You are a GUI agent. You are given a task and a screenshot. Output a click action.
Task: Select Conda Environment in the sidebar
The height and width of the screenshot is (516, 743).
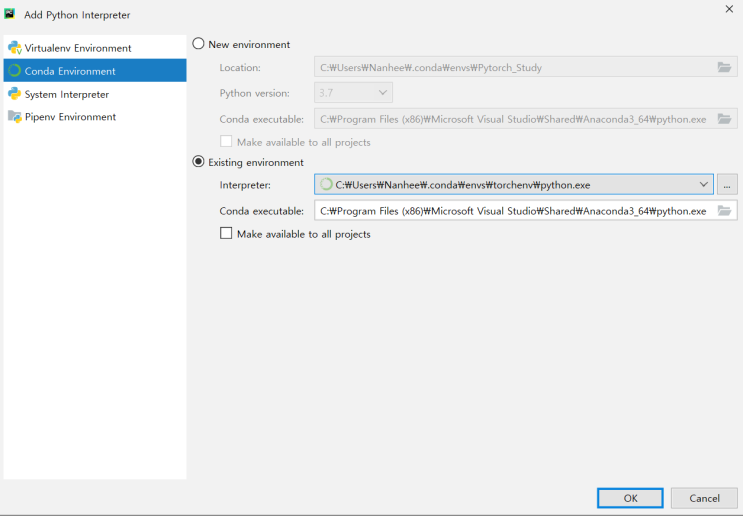click(95, 71)
